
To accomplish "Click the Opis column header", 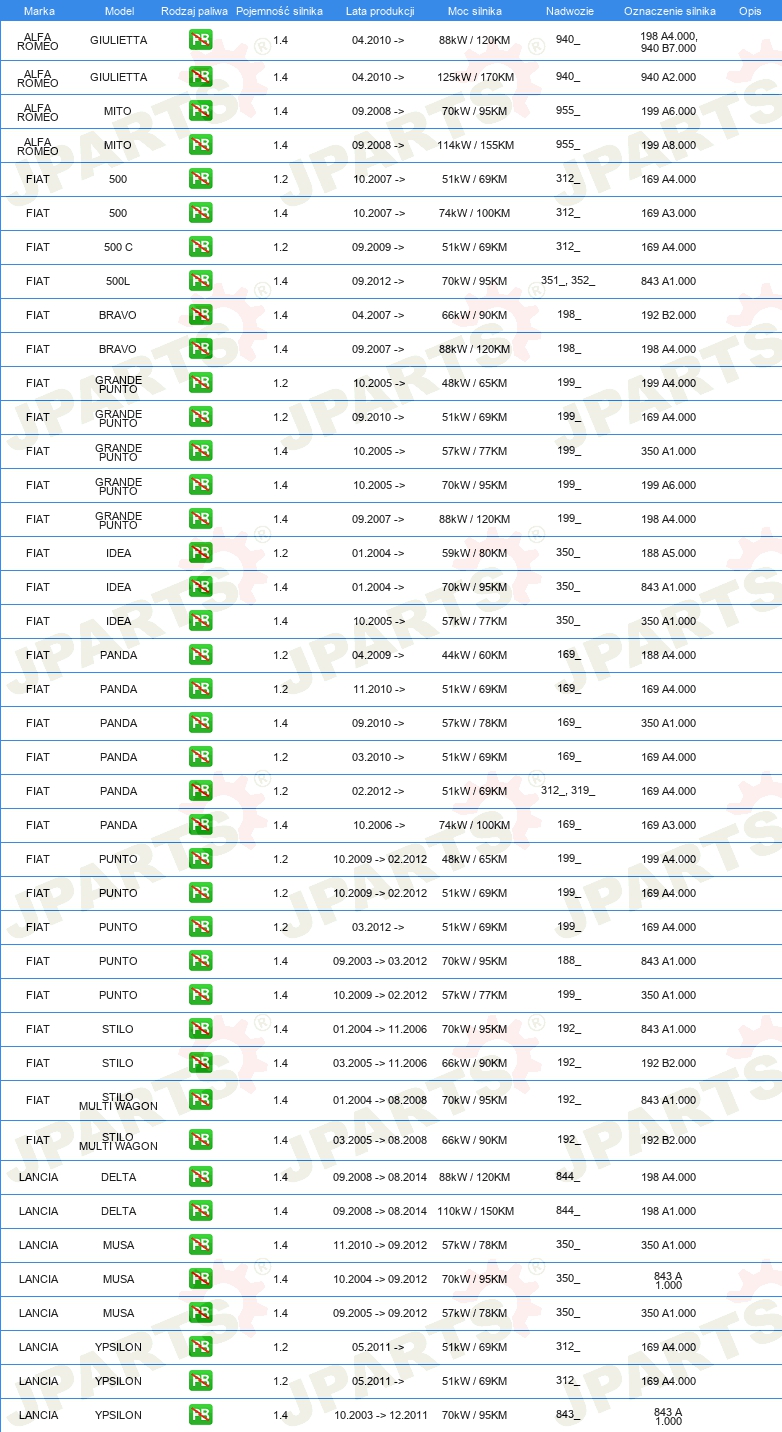I will point(749,11).
